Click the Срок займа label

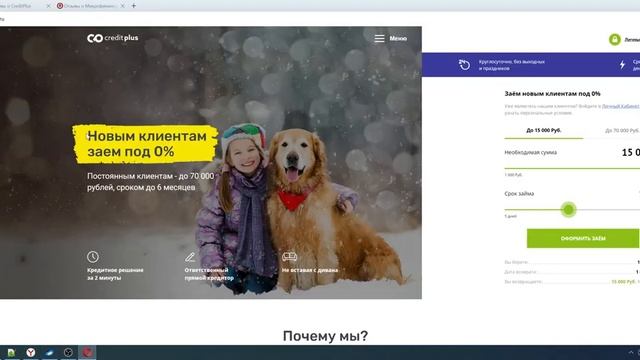(x=519, y=193)
